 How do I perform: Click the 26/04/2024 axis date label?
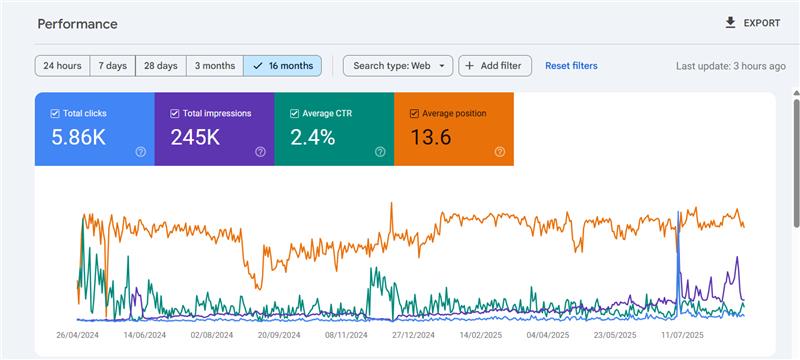[x=78, y=336]
